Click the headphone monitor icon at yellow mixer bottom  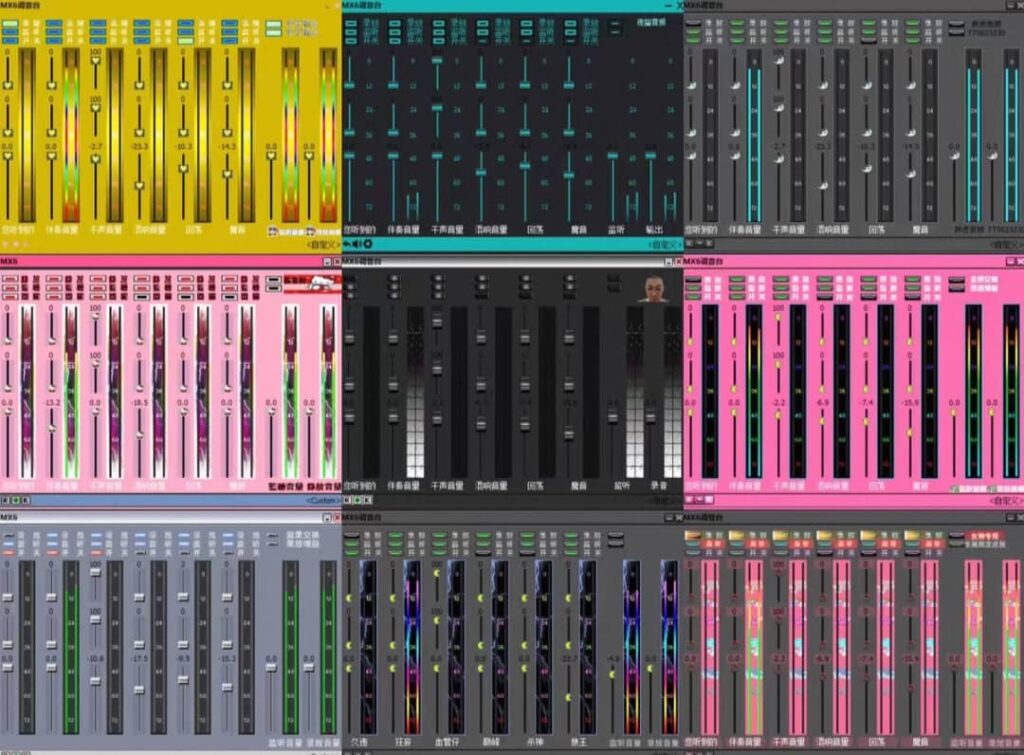[x=273, y=230]
